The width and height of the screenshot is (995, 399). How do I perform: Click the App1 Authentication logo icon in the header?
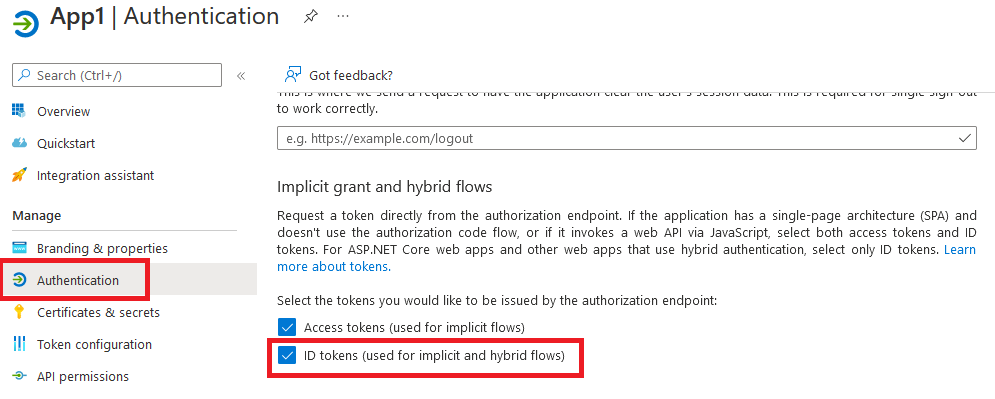click(x=25, y=25)
